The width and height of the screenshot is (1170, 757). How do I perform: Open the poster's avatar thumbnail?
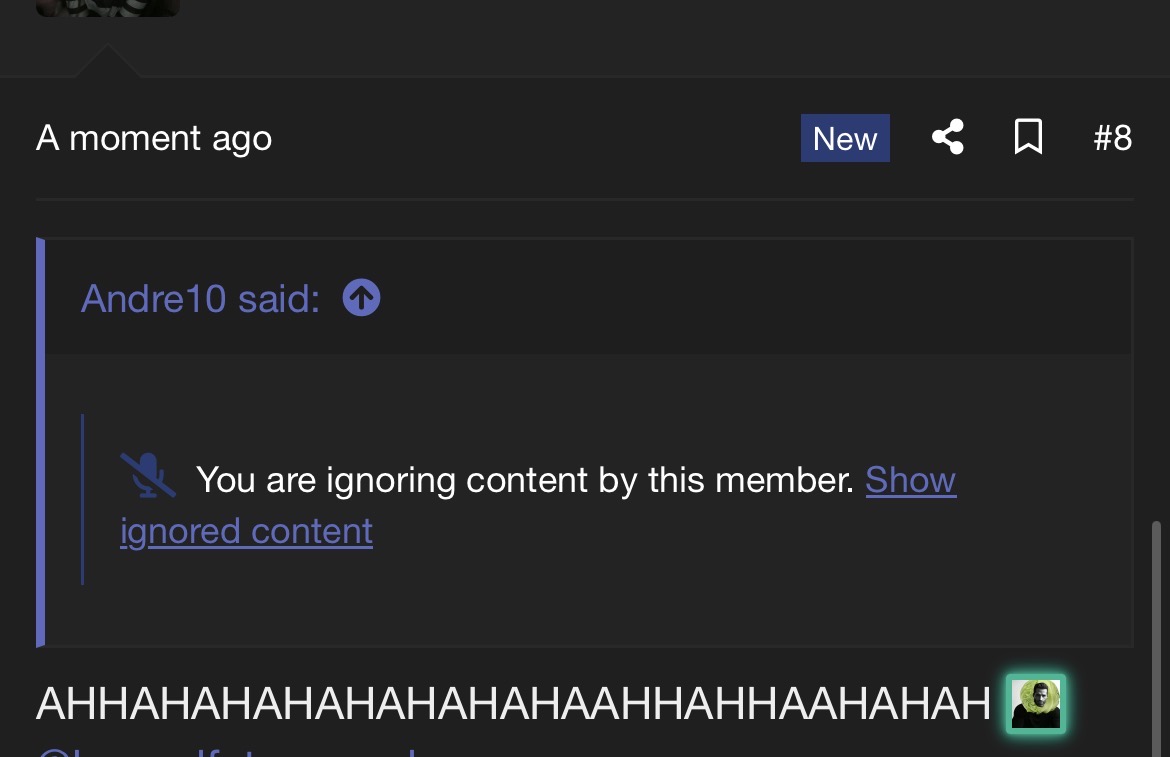tap(107, 8)
